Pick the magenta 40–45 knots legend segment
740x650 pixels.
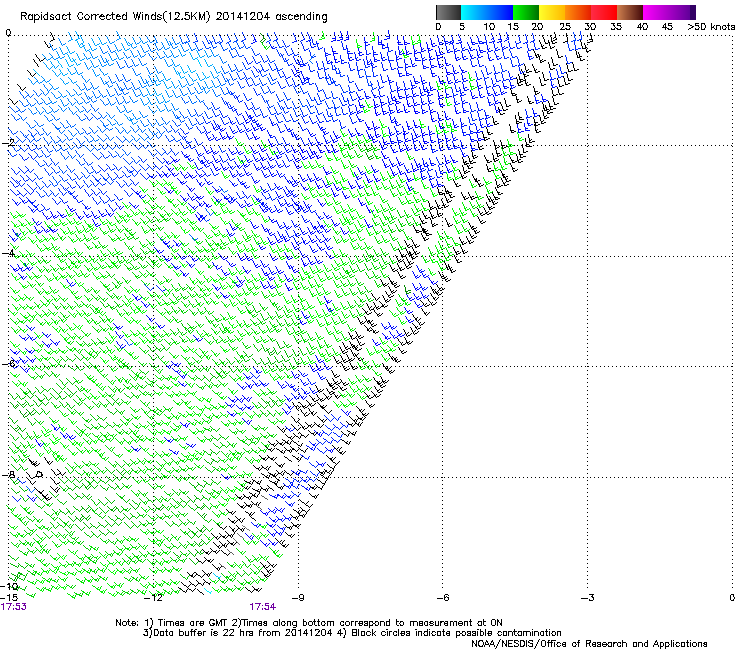click(x=656, y=12)
